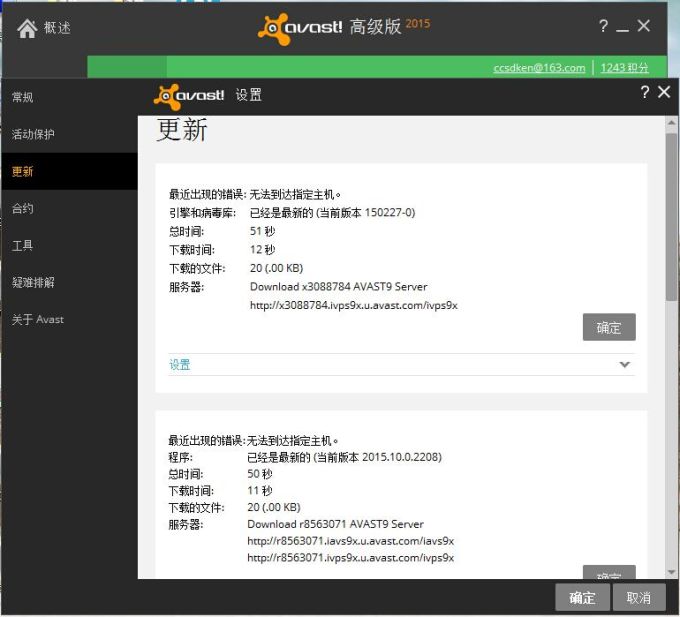Click the scrollbar up arrow
Viewport: 680px width, 617px height.
[x=671, y=123]
